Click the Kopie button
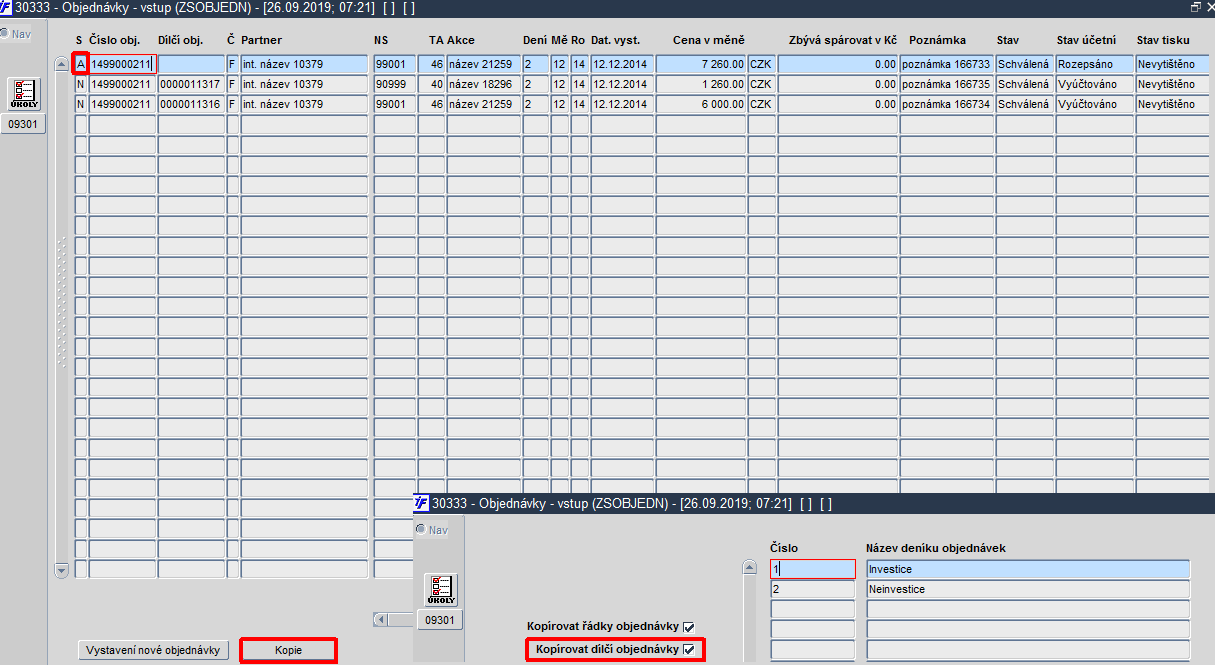This screenshot has height=665, width=1215. pyautogui.click(x=288, y=650)
